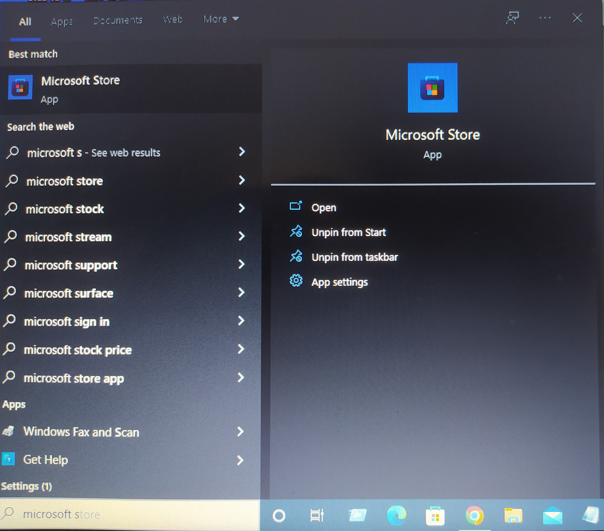This screenshot has height=531, width=604.
Task: Open the Microsoft Store best match result
Action: [x=131, y=89]
